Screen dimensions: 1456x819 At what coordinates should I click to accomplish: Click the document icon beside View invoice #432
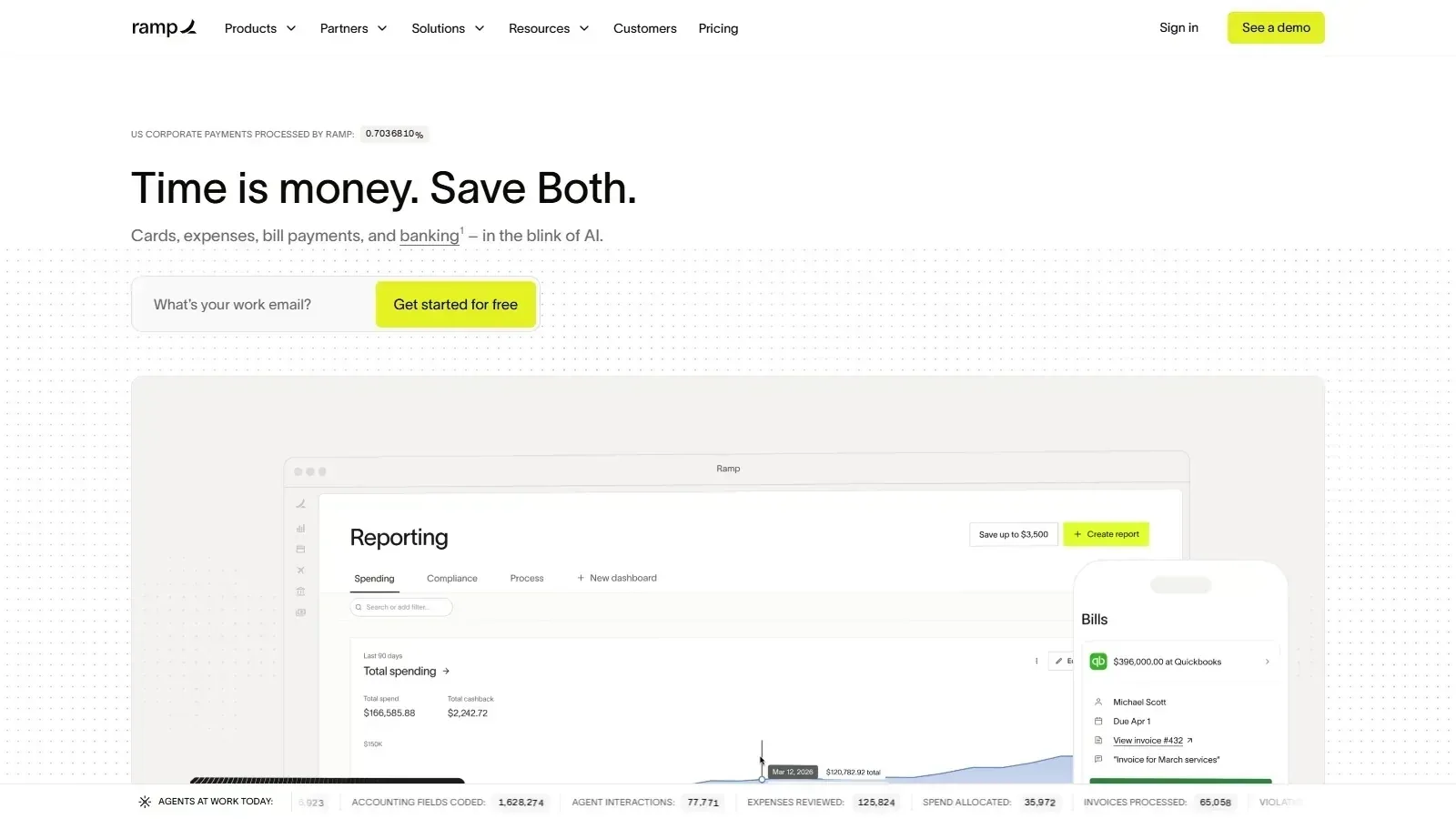tap(1098, 740)
